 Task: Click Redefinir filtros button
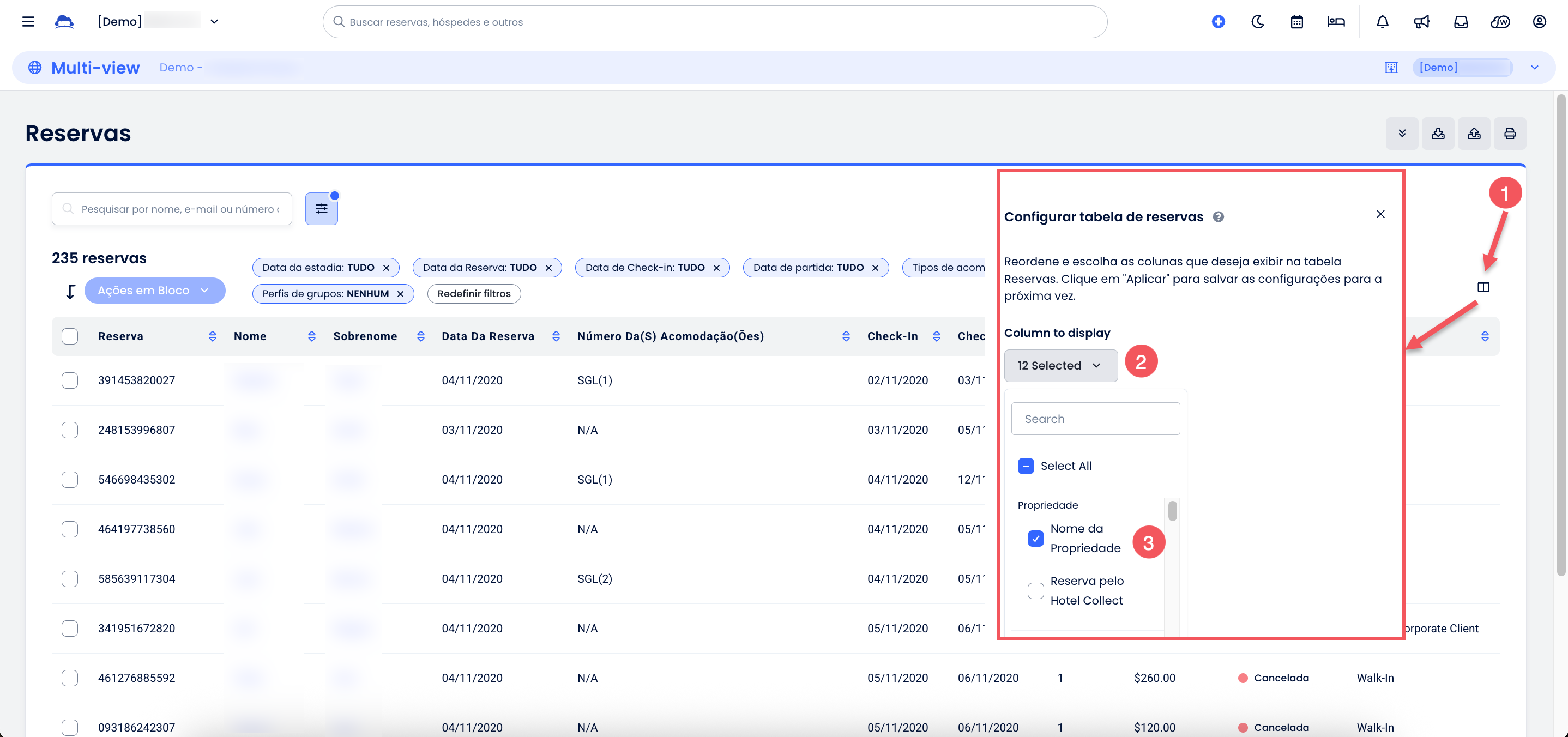pos(474,293)
